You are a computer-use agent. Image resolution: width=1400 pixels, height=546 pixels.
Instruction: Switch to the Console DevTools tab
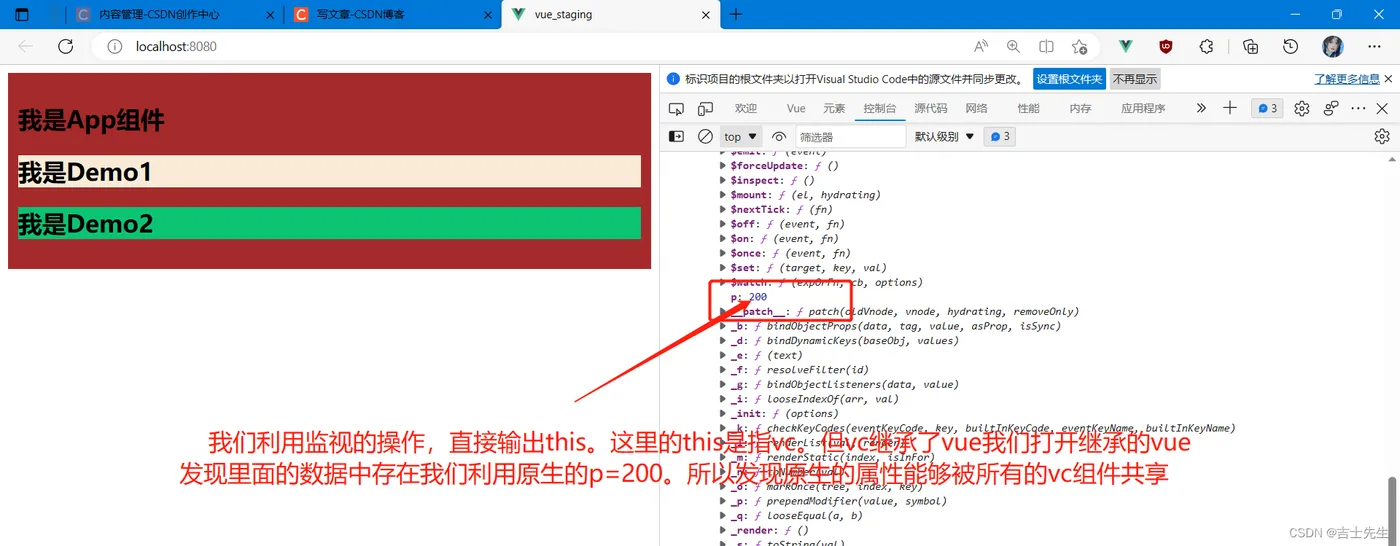click(x=880, y=108)
